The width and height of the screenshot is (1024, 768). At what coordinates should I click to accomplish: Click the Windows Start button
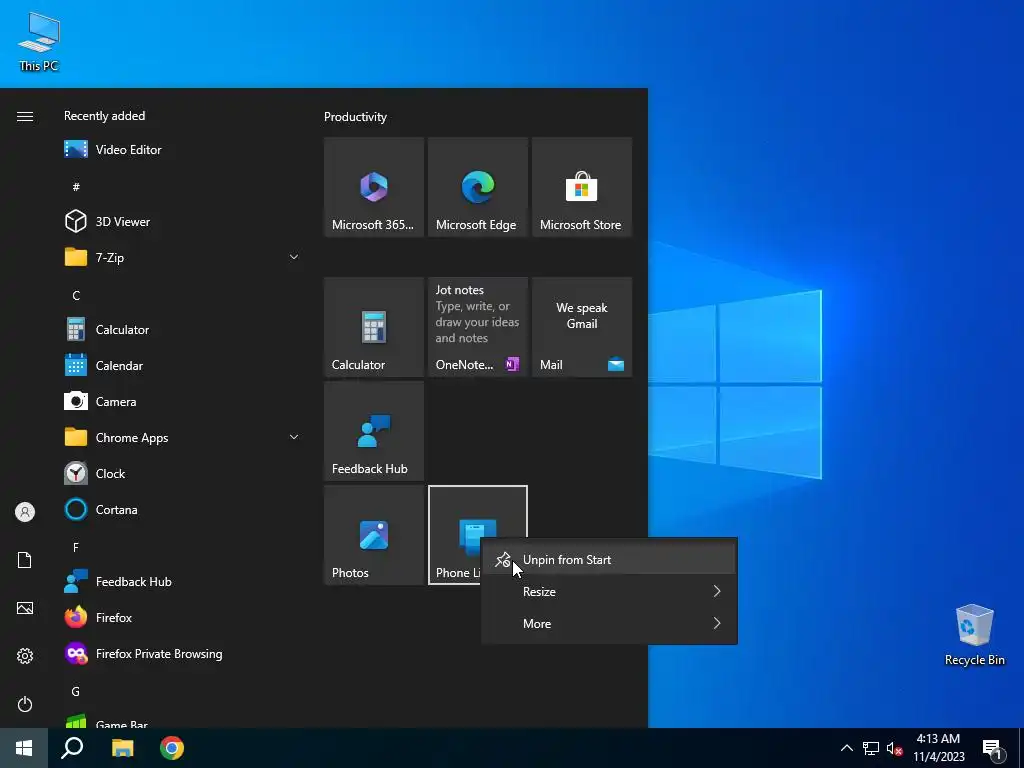point(24,748)
